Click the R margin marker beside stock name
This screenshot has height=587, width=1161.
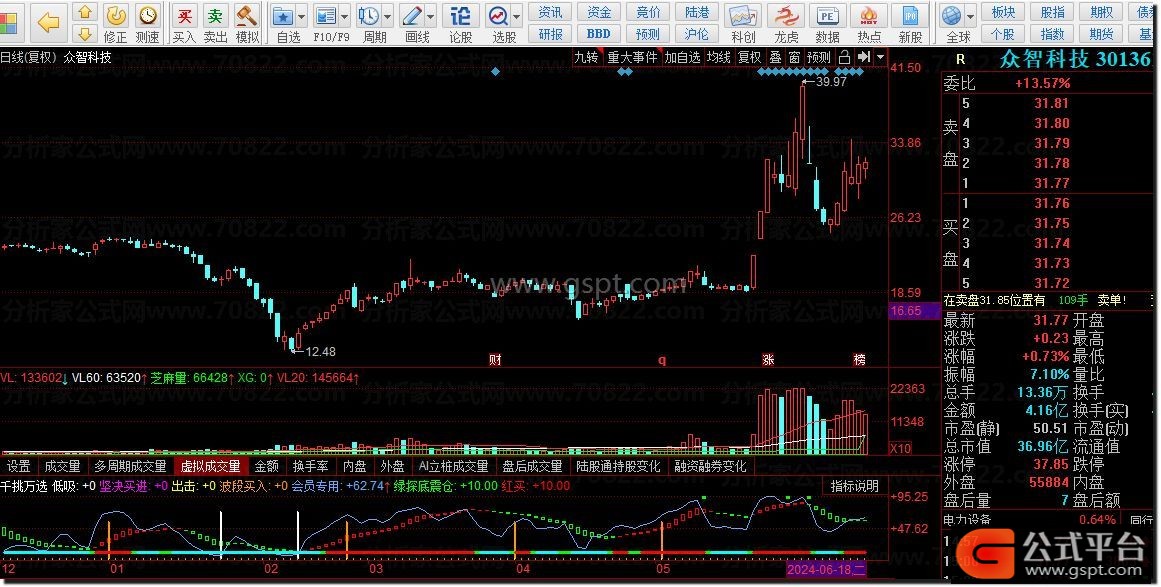(x=960, y=59)
